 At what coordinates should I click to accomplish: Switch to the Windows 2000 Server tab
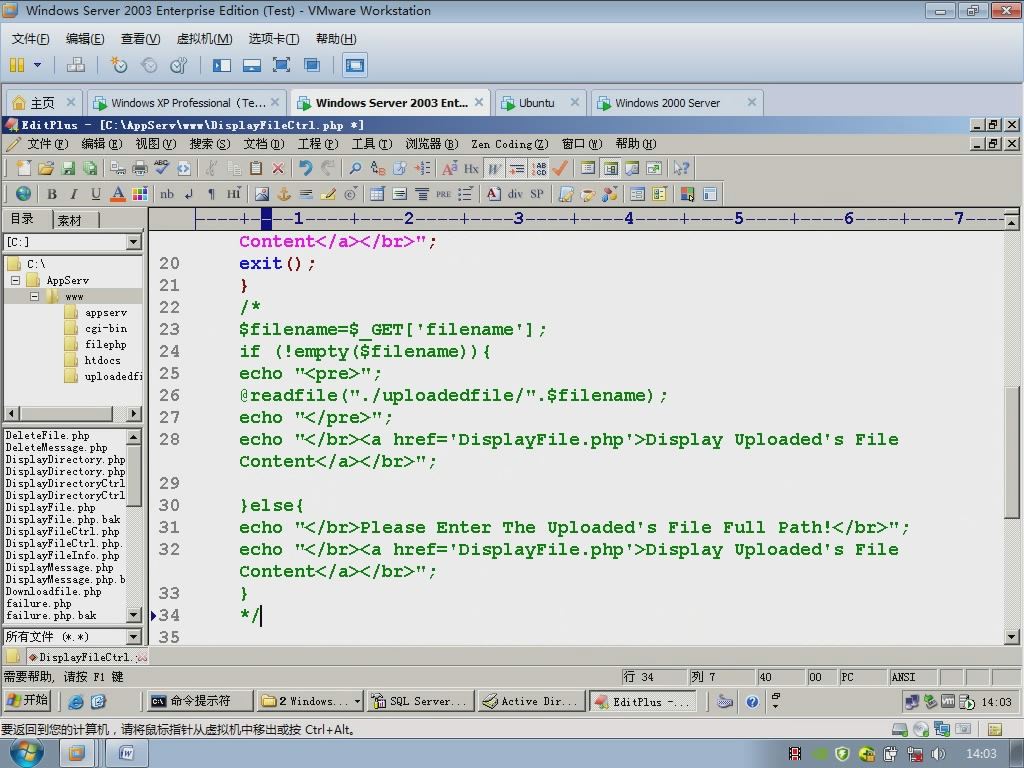pyautogui.click(x=677, y=103)
